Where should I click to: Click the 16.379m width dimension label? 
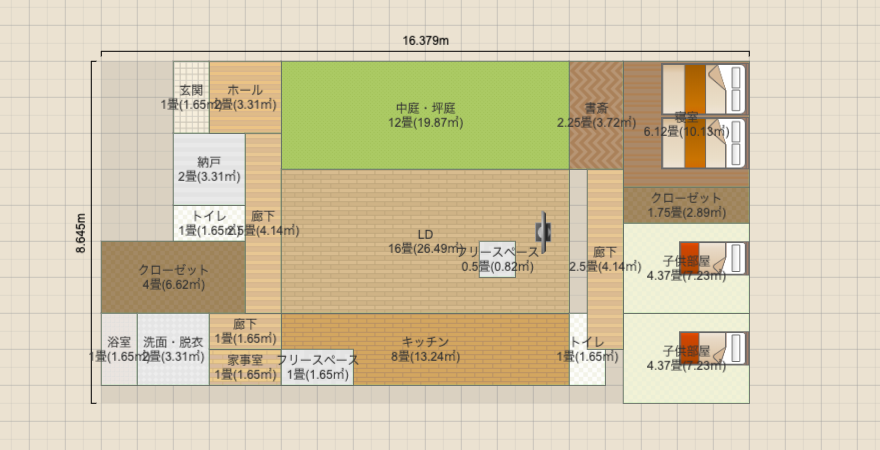[x=425, y=40]
